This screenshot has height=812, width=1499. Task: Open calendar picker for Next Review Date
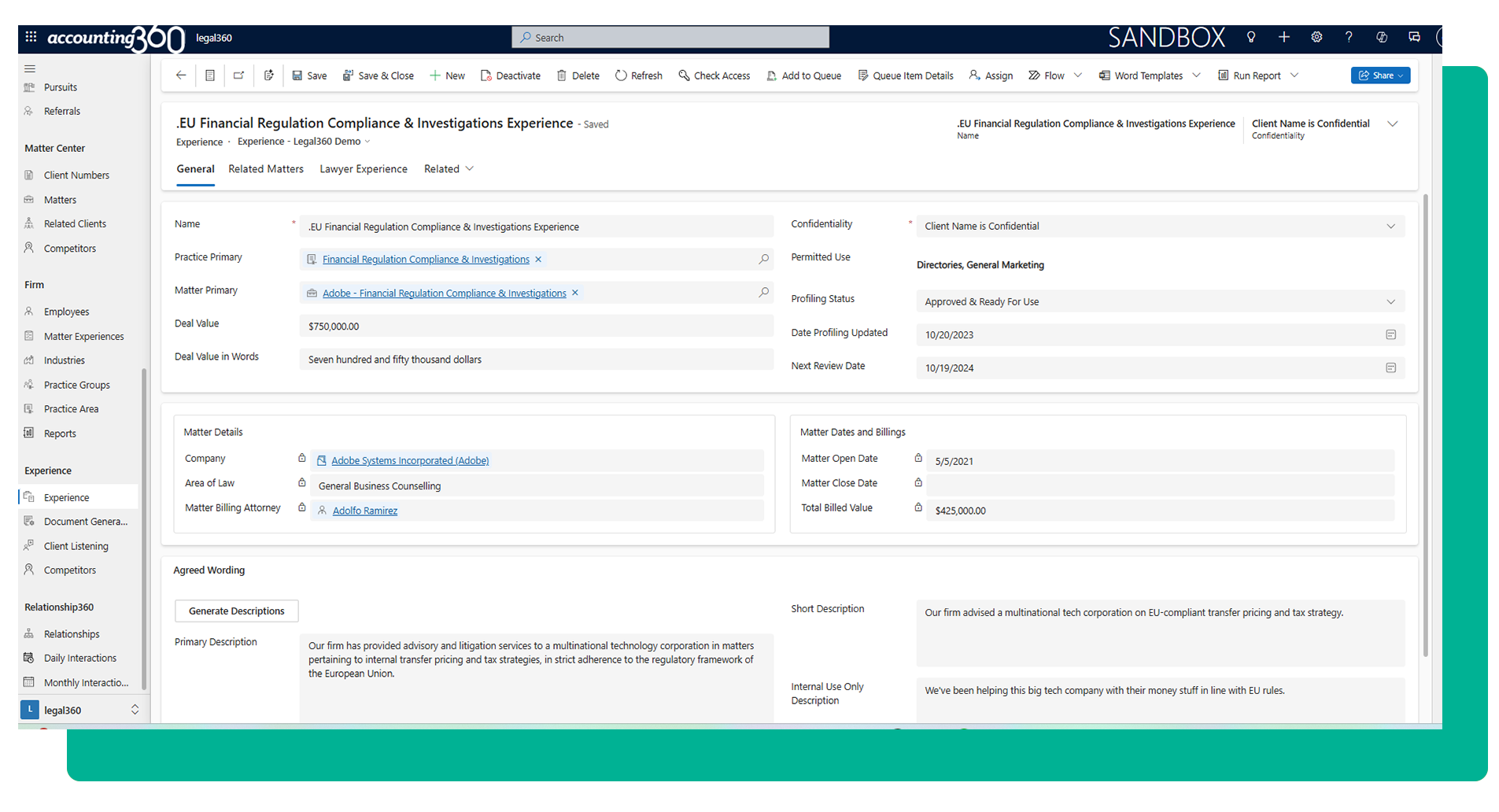1390,368
